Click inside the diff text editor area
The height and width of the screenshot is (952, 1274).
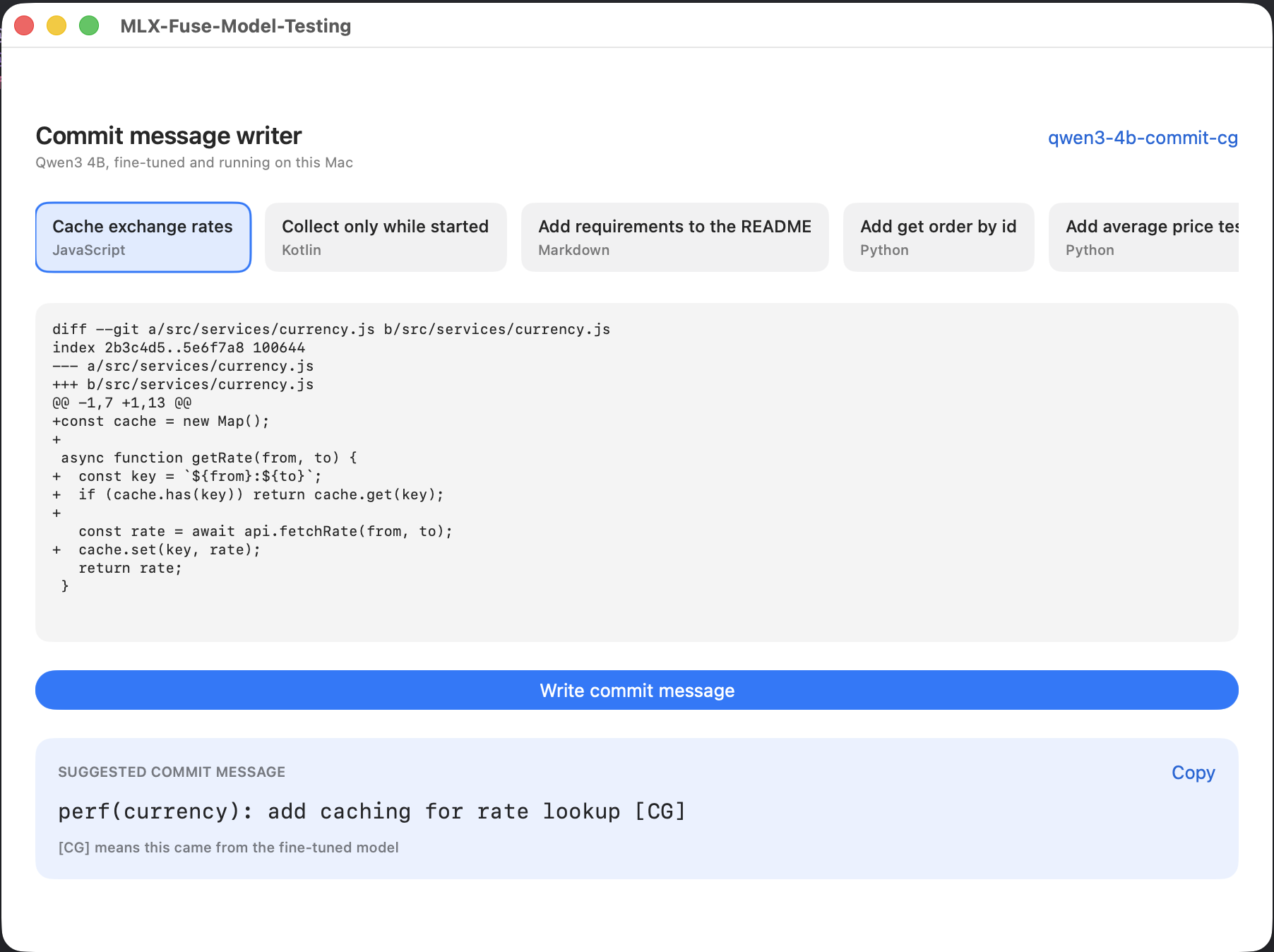click(637, 472)
